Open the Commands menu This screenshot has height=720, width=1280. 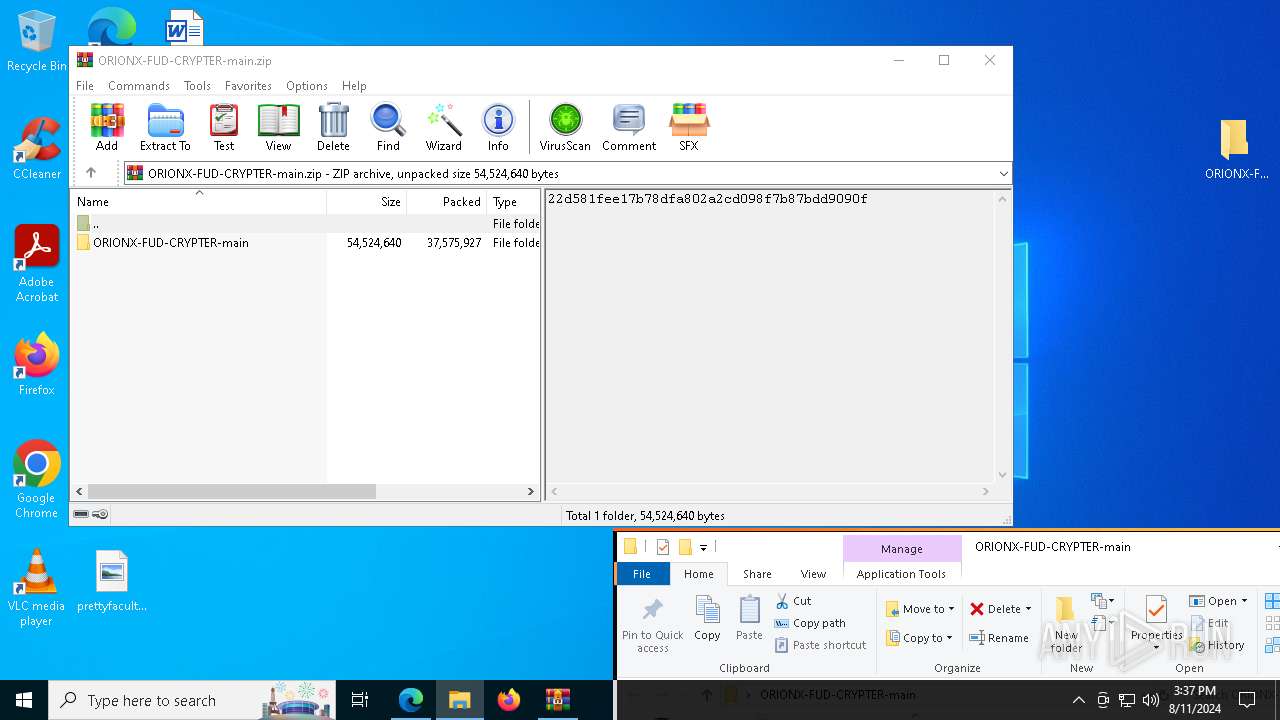[x=138, y=86]
